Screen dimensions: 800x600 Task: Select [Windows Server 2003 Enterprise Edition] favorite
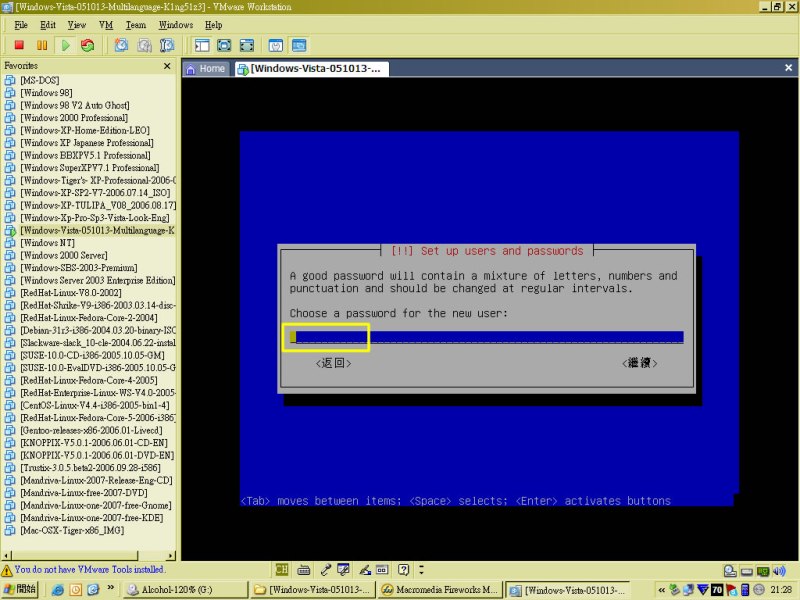pos(97,280)
